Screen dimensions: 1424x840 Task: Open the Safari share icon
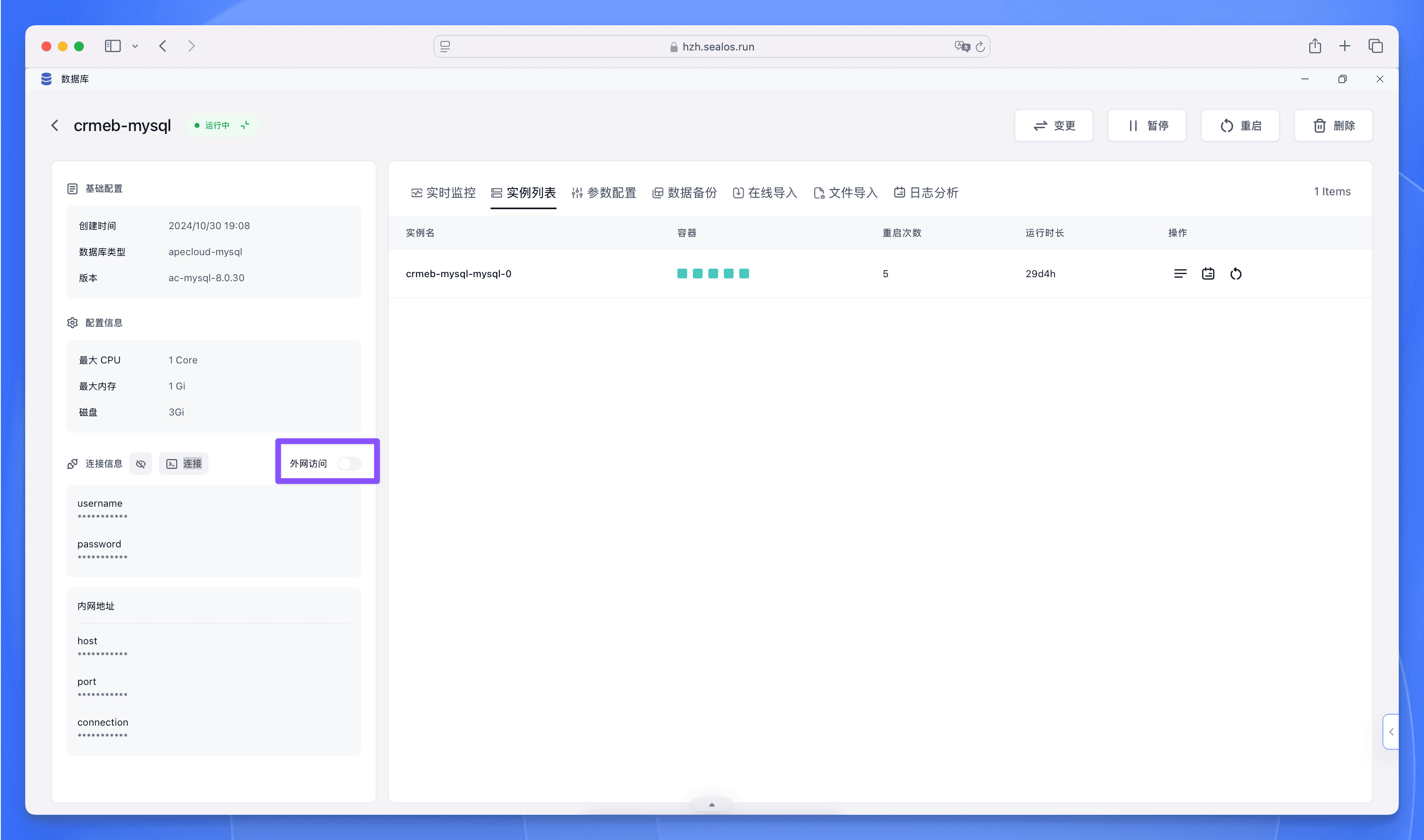(x=1315, y=46)
